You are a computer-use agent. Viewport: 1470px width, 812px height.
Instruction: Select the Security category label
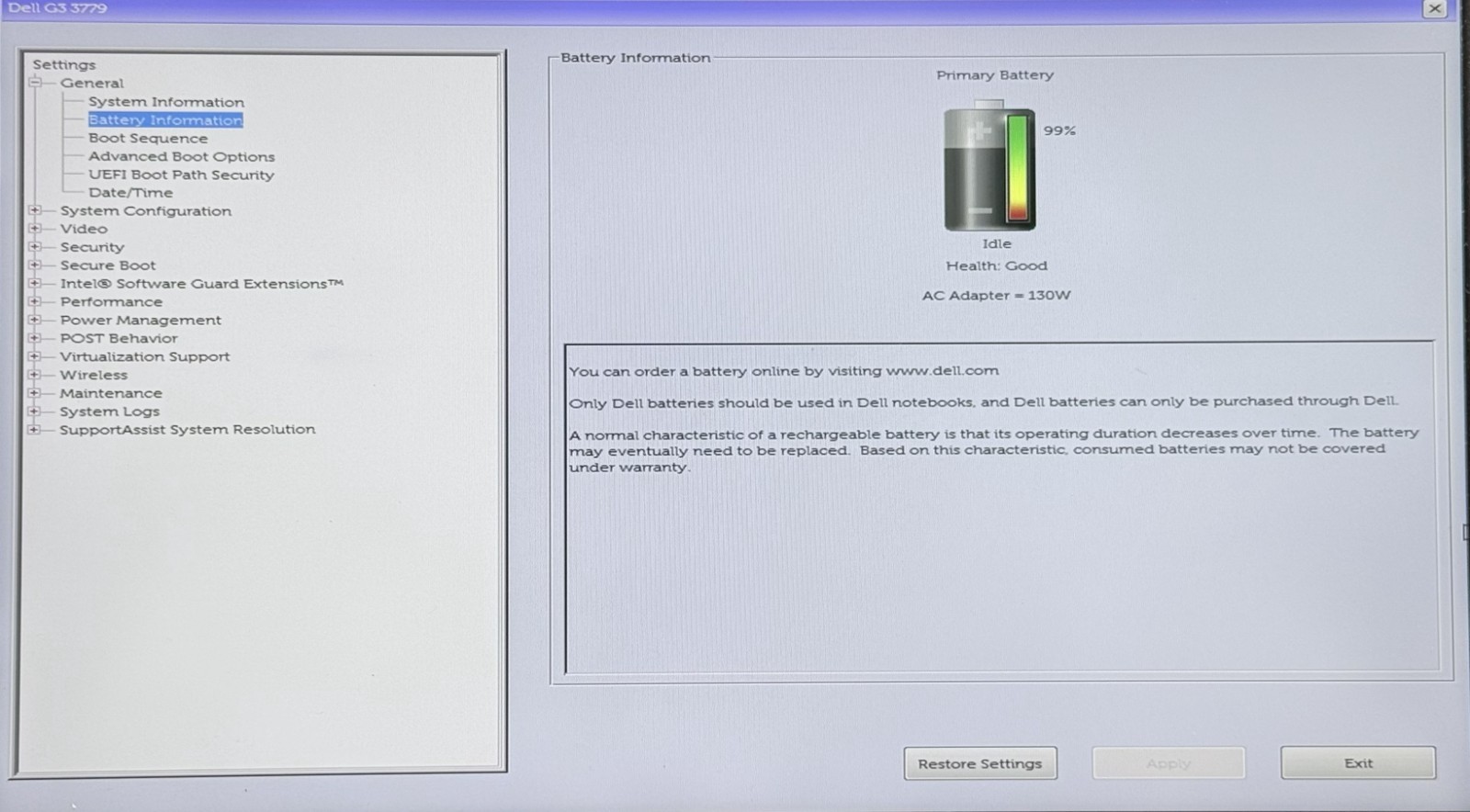[92, 247]
